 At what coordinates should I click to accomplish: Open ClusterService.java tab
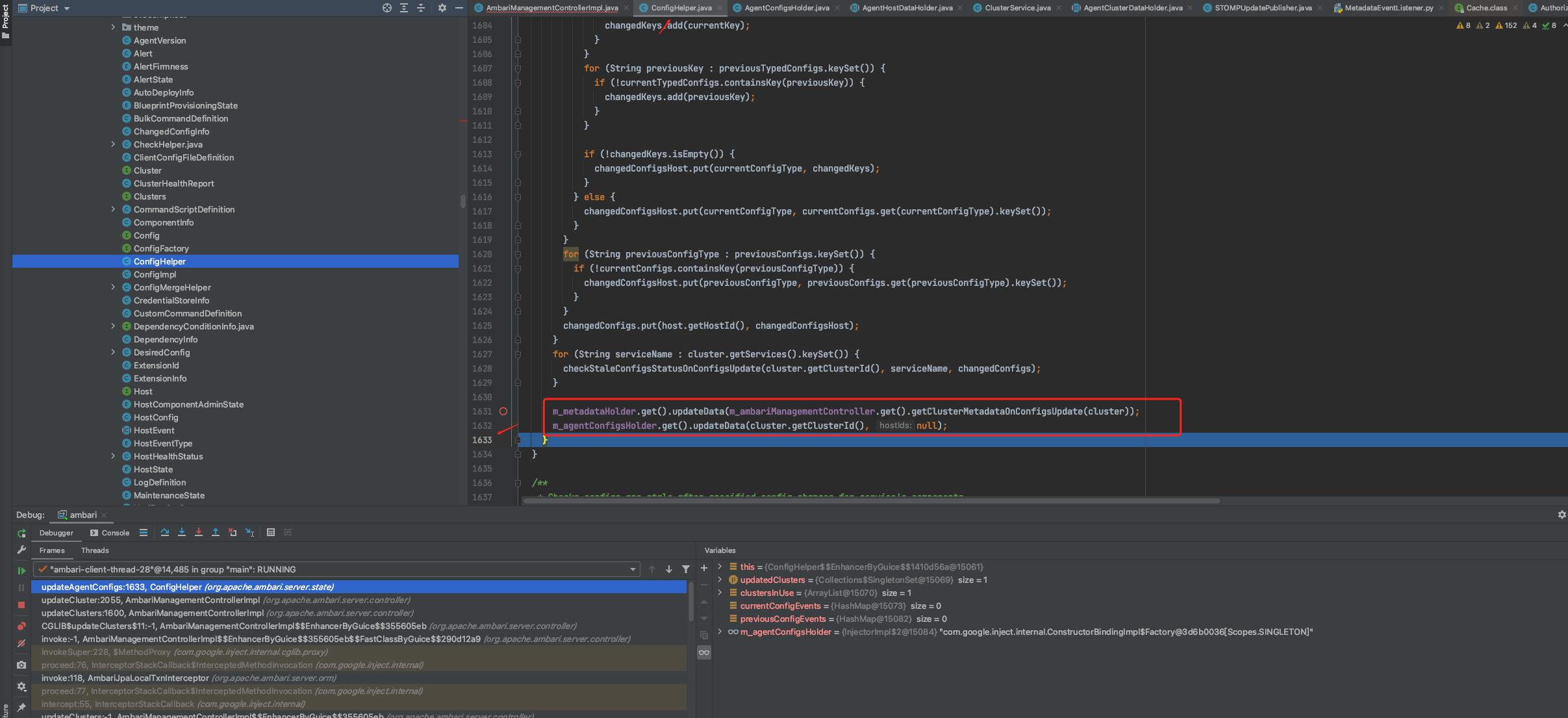[x=1017, y=8]
